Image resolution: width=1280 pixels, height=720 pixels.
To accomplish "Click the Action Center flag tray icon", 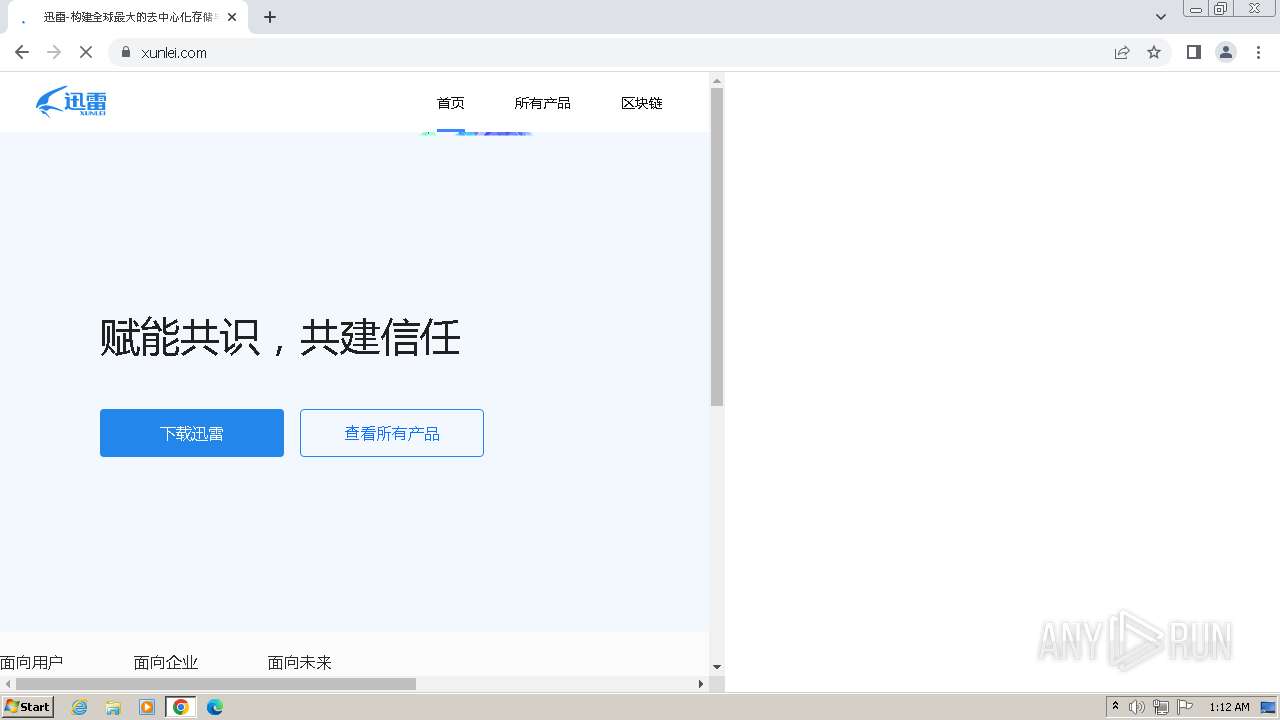I will 1185,707.
